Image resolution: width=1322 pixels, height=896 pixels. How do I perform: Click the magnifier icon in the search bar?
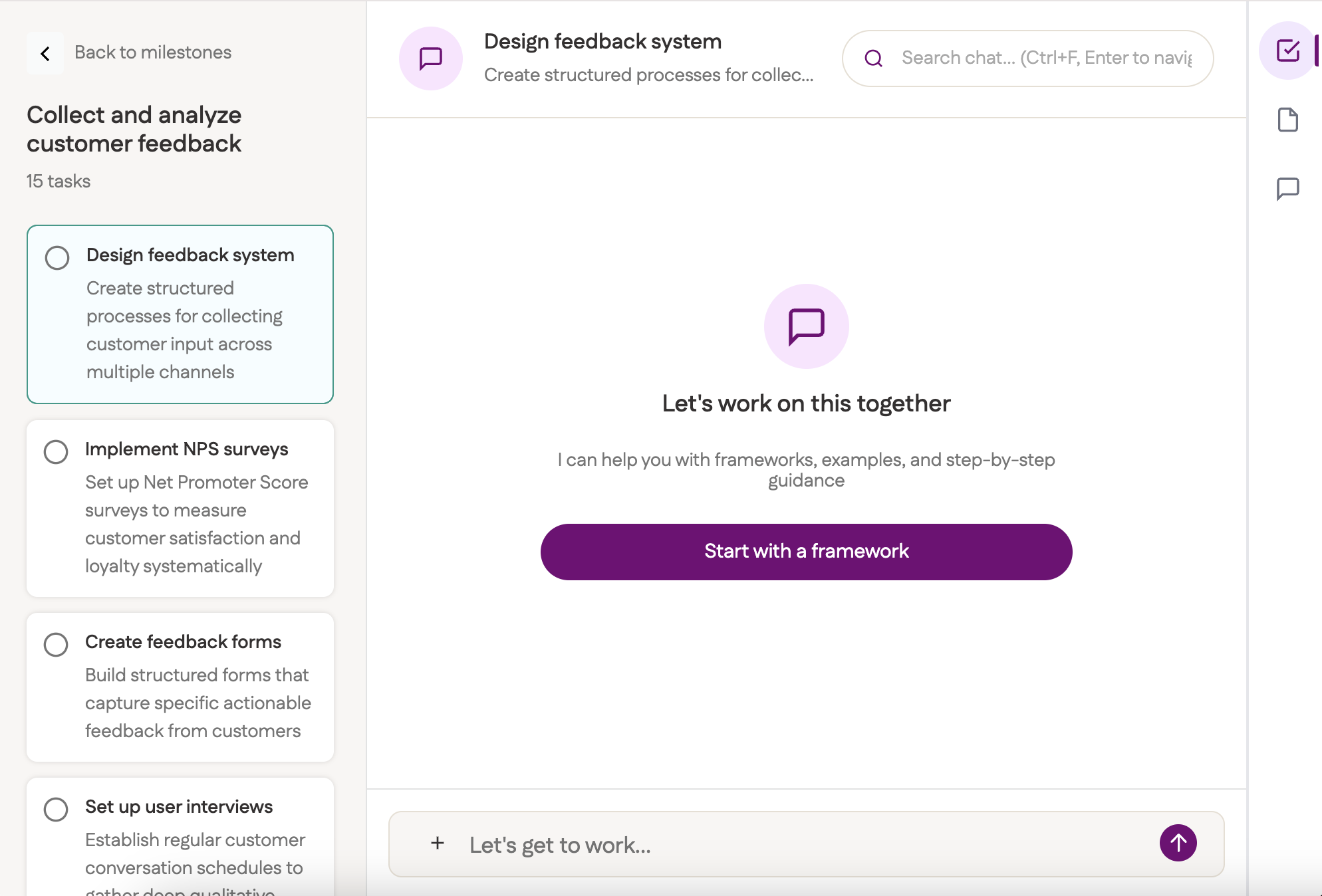point(874,58)
